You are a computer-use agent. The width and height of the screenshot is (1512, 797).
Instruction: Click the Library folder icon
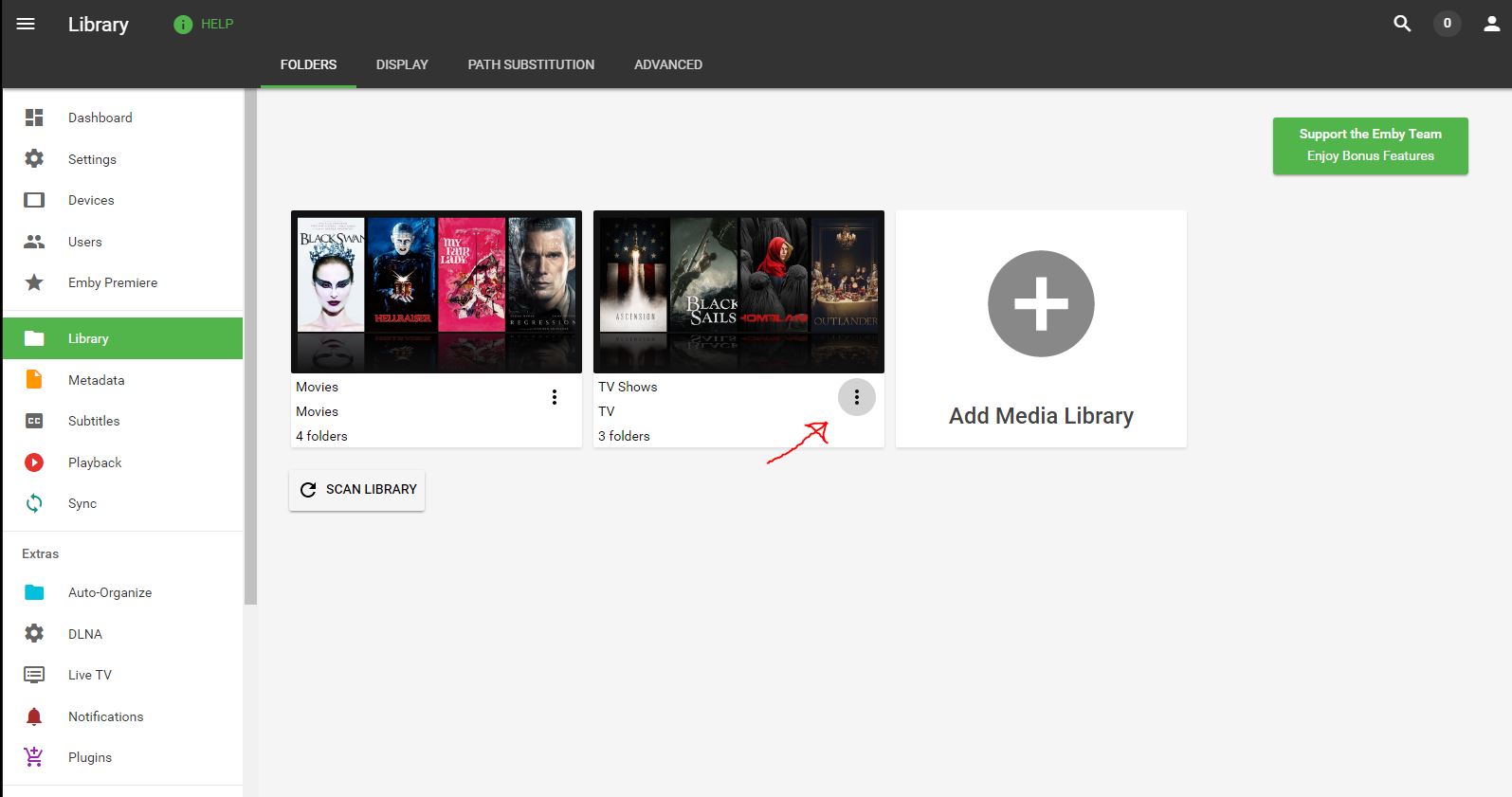(34, 338)
